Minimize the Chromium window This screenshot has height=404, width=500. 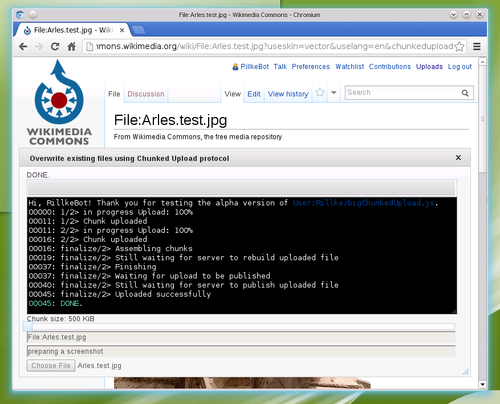click(x=453, y=14)
